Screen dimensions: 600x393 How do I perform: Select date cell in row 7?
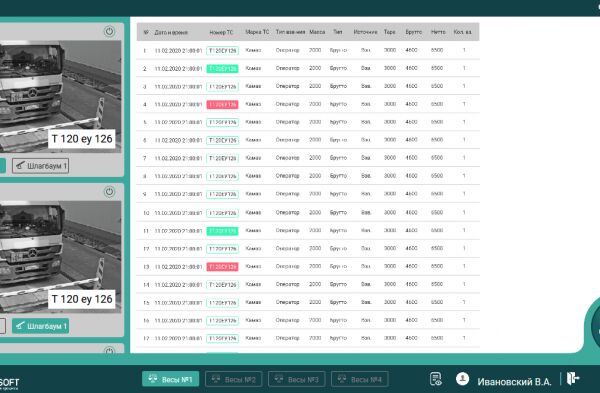pos(178,158)
